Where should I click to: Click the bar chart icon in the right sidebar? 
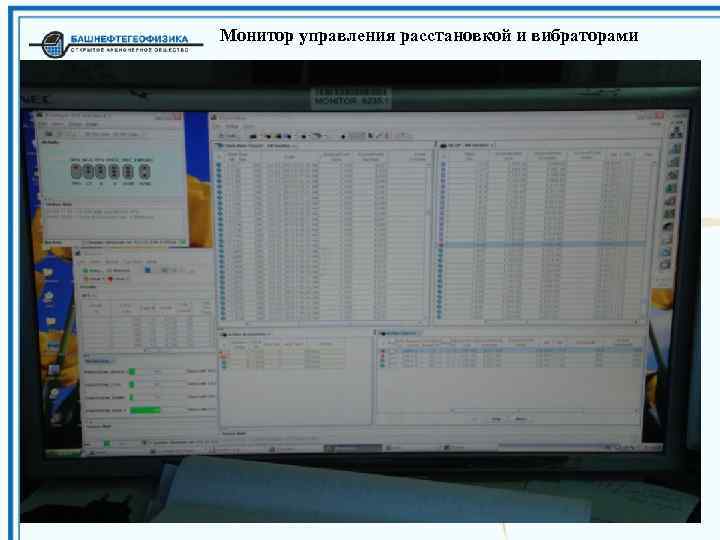click(x=675, y=149)
